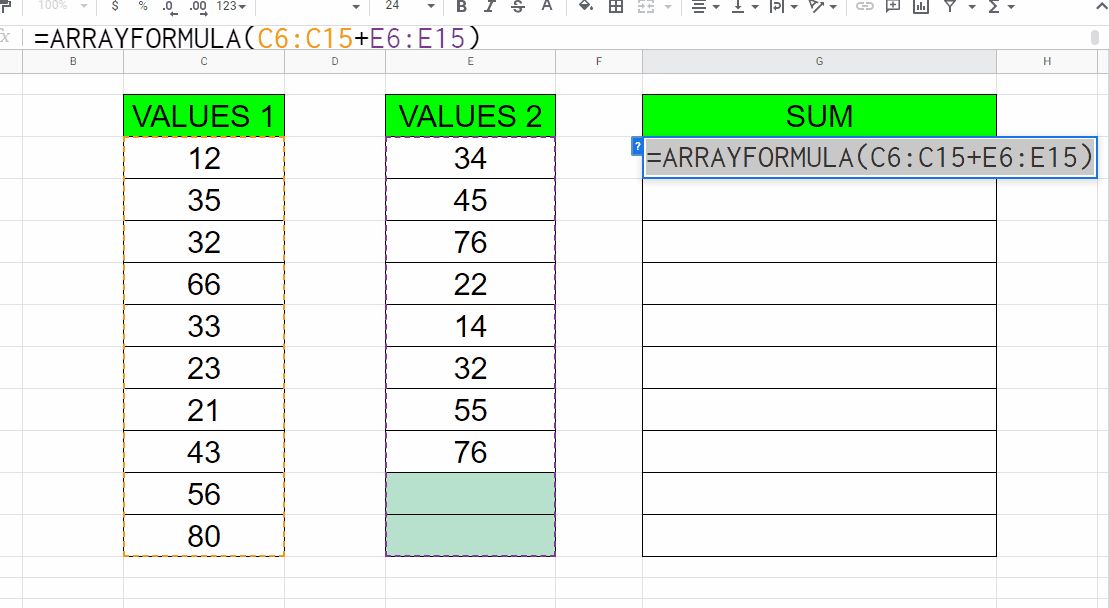Click cell containing 33
This screenshot has width=1109, height=608.
pos(204,326)
